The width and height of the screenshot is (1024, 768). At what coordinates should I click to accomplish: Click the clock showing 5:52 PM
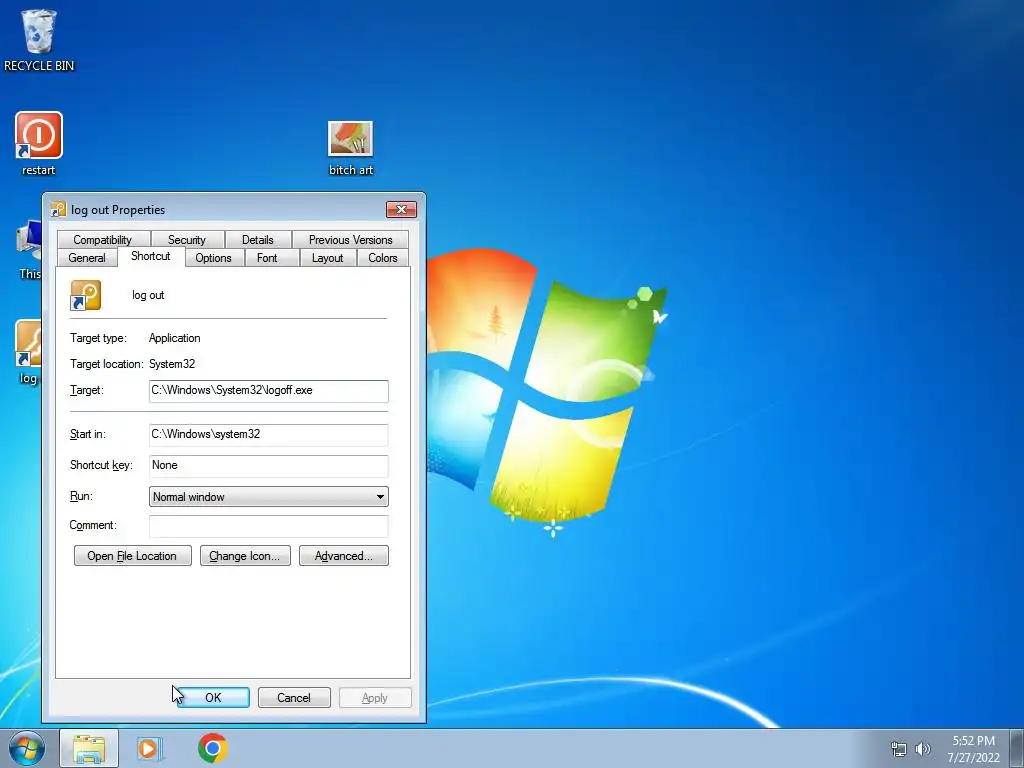pyautogui.click(x=974, y=749)
